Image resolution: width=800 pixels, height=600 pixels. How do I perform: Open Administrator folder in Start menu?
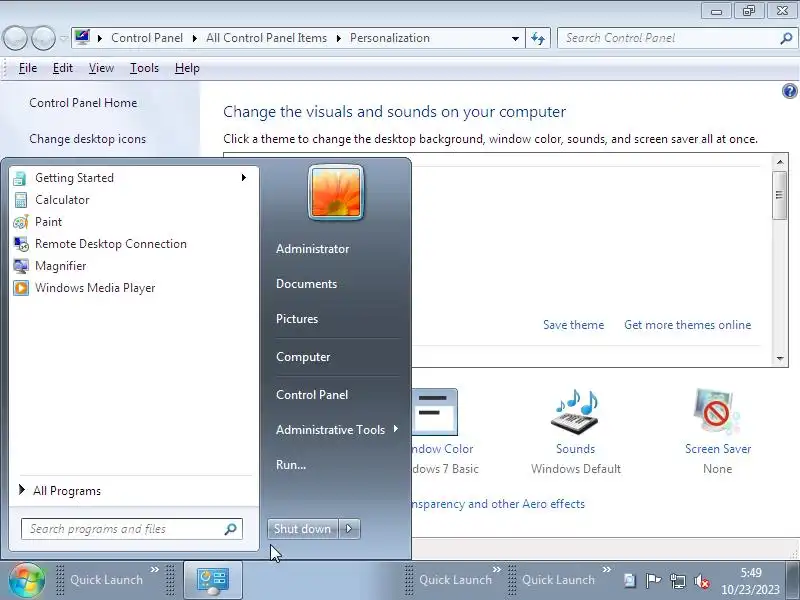click(x=312, y=249)
